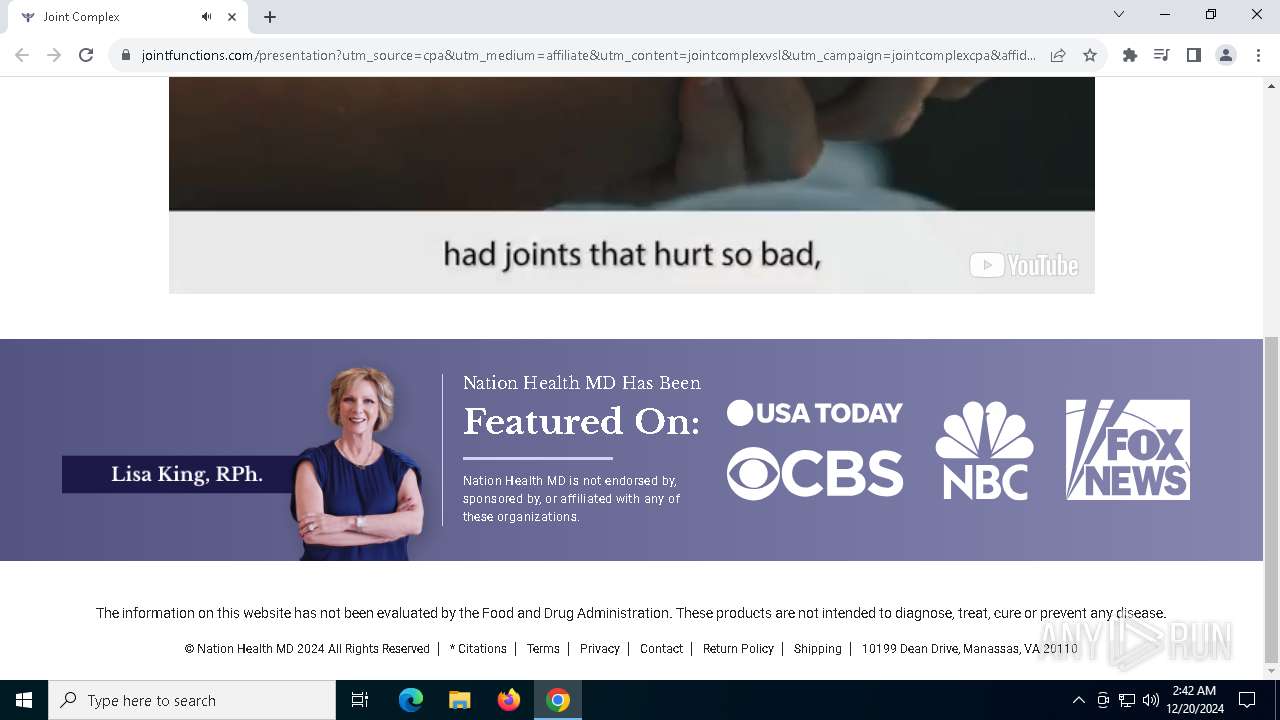Screen dimensions: 1280x720
Task: Click the 'Featured On:' heading
Action: click(581, 421)
